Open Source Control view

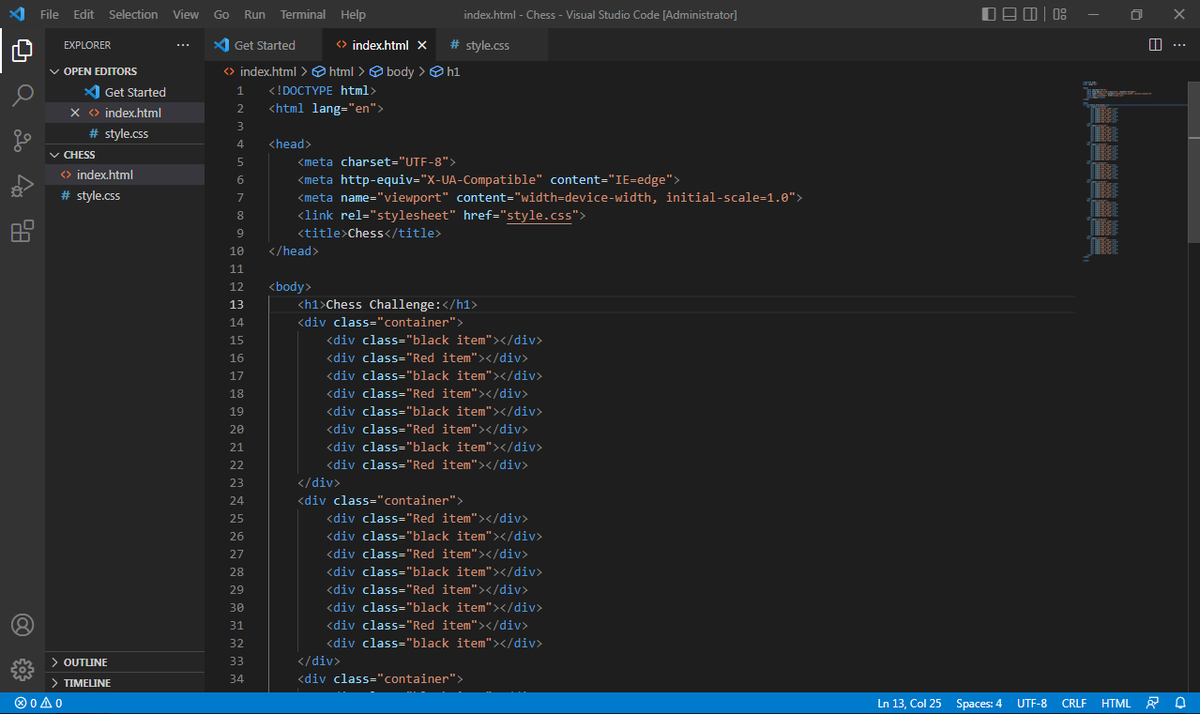22,141
